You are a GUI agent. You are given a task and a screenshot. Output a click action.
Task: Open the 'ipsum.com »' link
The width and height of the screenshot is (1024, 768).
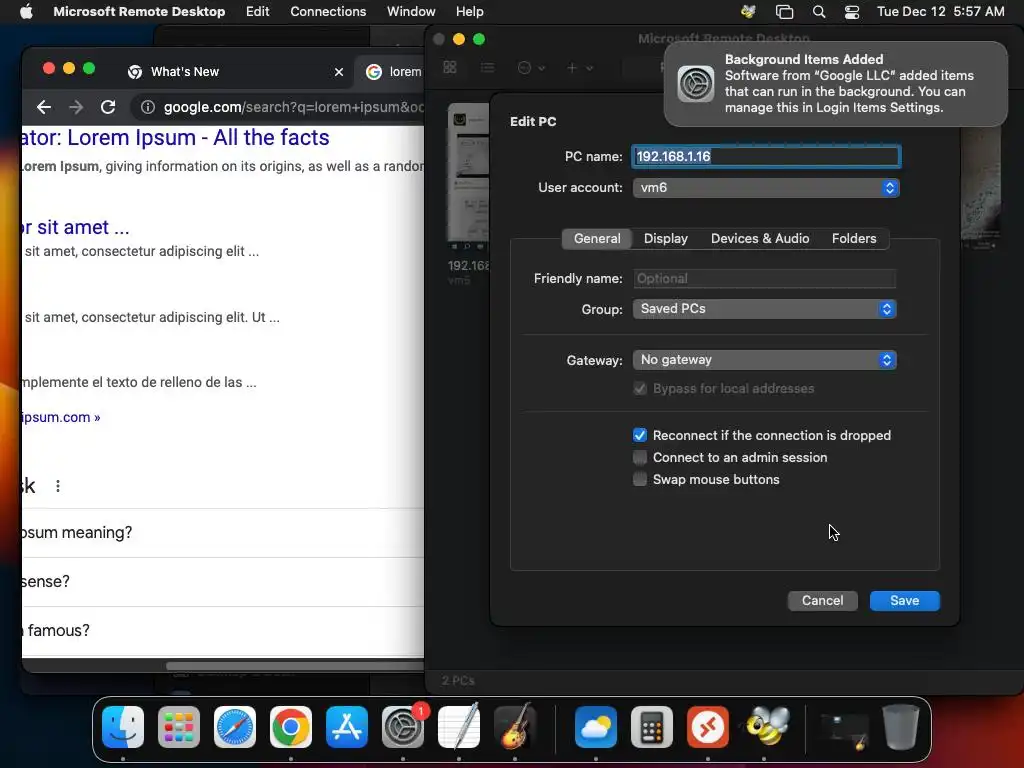[x=61, y=417]
